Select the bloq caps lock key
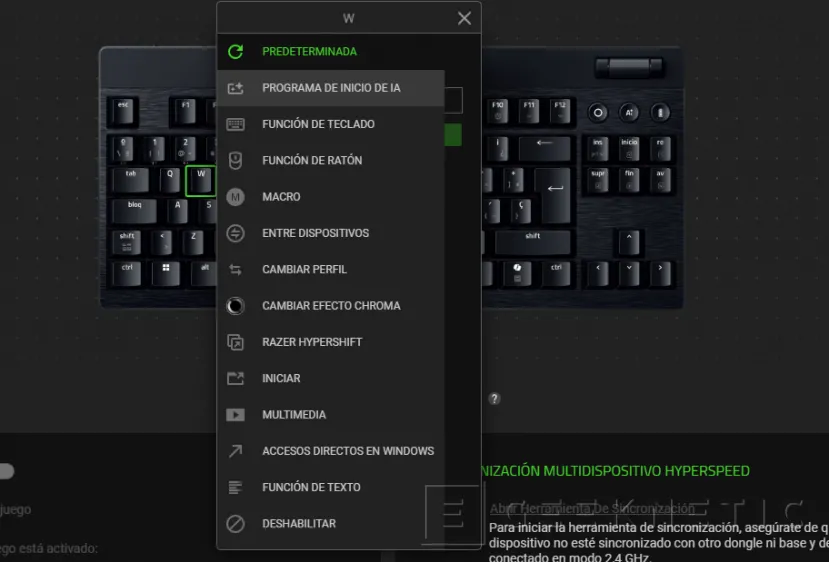Image resolution: width=829 pixels, height=562 pixels. 134,210
